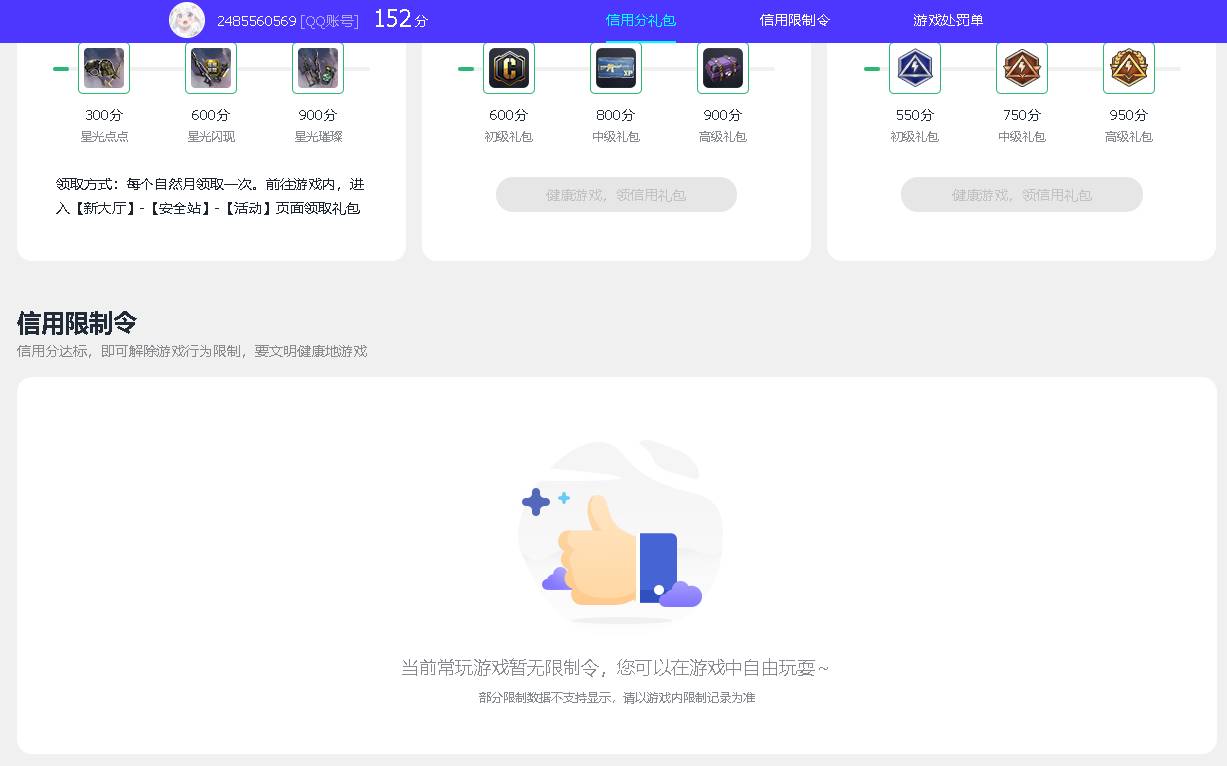Open the 游戏处罚单 tab
This screenshot has height=766, width=1227.
coord(947,19)
